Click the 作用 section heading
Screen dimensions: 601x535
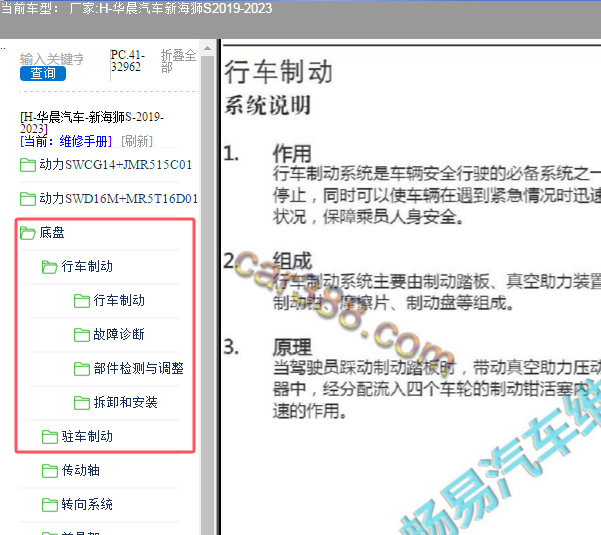pyautogui.click(x=292, y=154)
